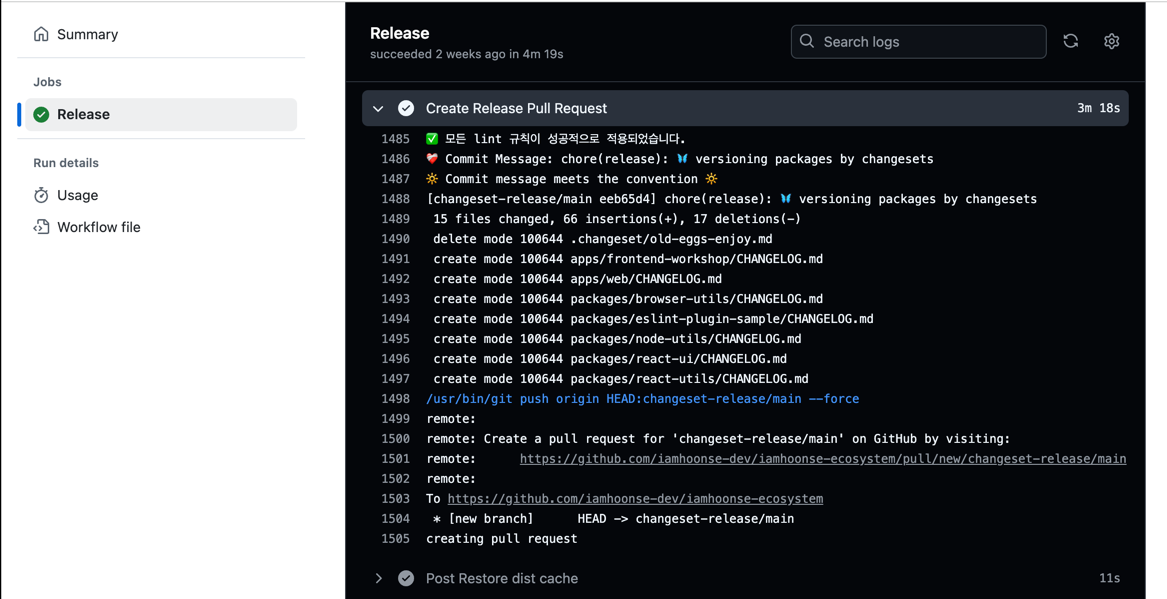Viewport: 1167px width, 599px height.
Task: Click the success check on Create Release Pull Request
Action: coord(406,109)
